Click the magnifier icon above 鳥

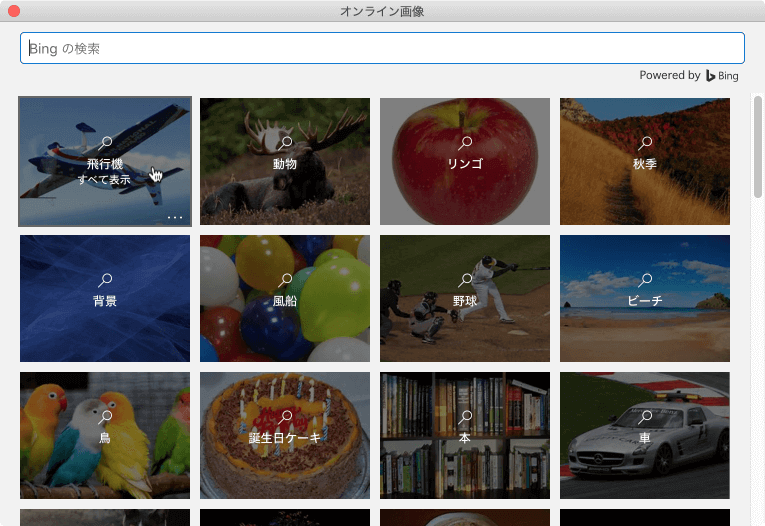[105, 416]
